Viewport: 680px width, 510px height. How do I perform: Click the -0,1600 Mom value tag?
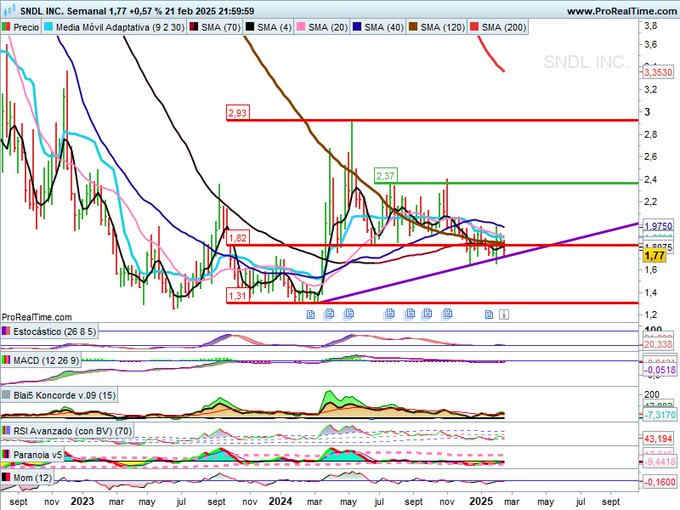[659, 482]
